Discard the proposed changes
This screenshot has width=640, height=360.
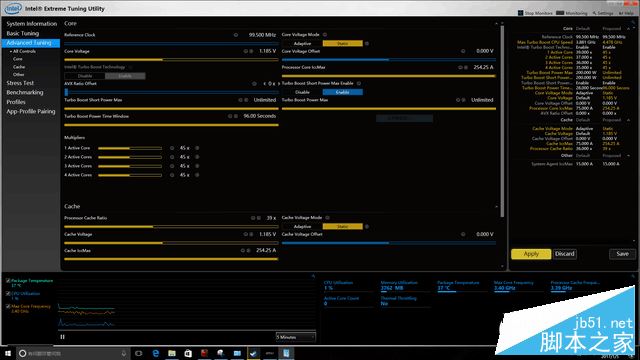click(565, 254)
